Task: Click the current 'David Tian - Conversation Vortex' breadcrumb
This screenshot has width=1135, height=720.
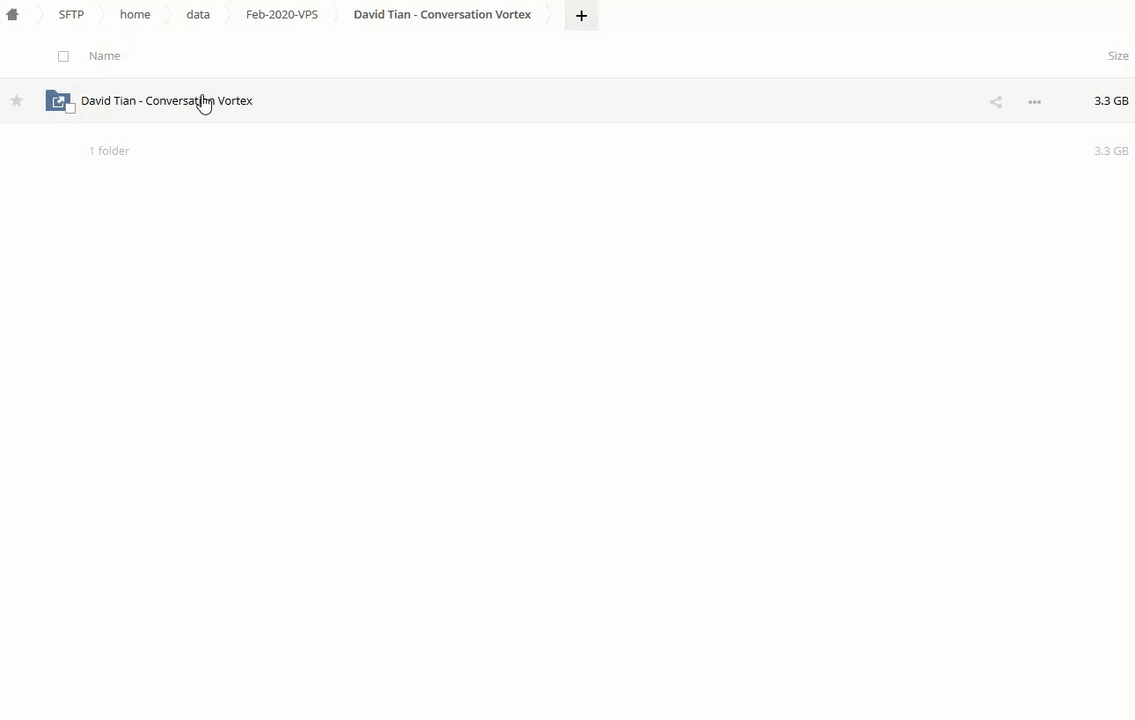Action: coord(442,15)
